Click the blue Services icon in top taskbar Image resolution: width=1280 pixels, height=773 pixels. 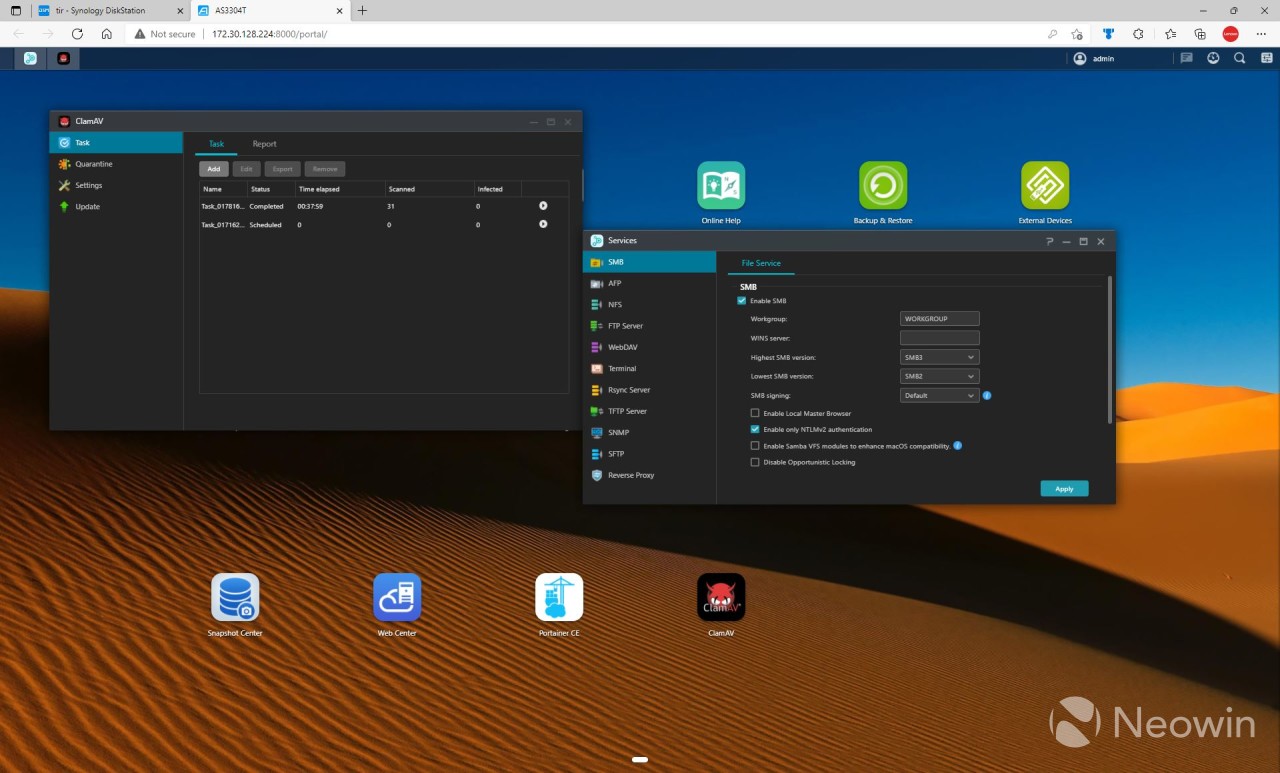[x=30, y=58]
